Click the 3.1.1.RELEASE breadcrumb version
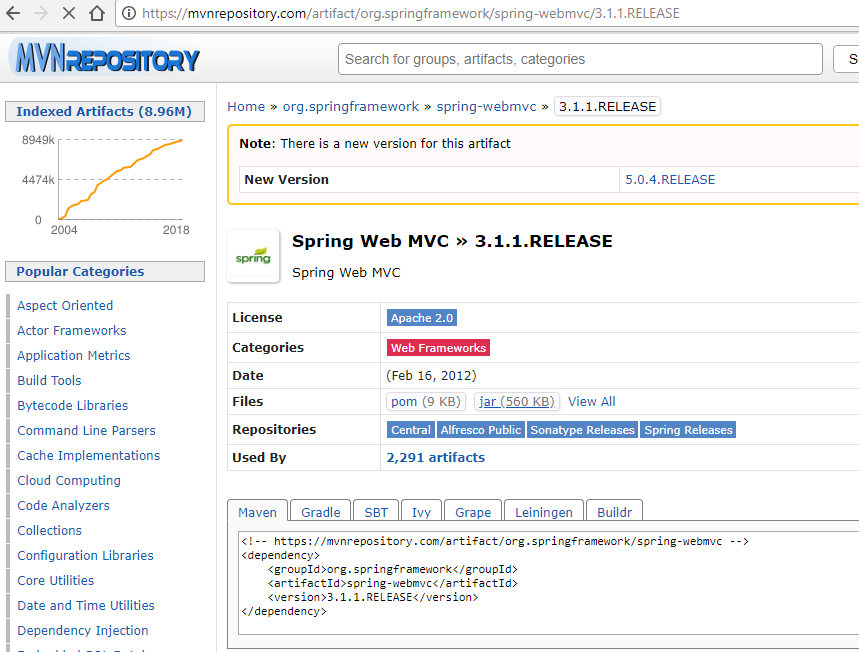859x652 pixels. (608, 106)
